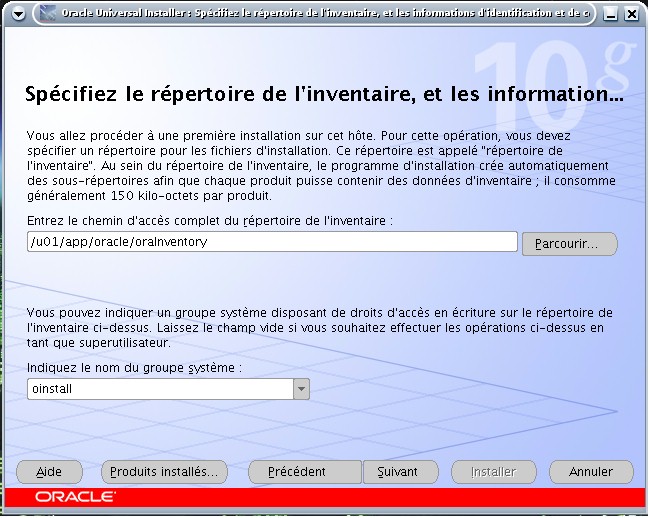This screenshot has width=650, height=518.
Task: Expand the system group name dropdown arrow
Action: click(x=301, y=389)
